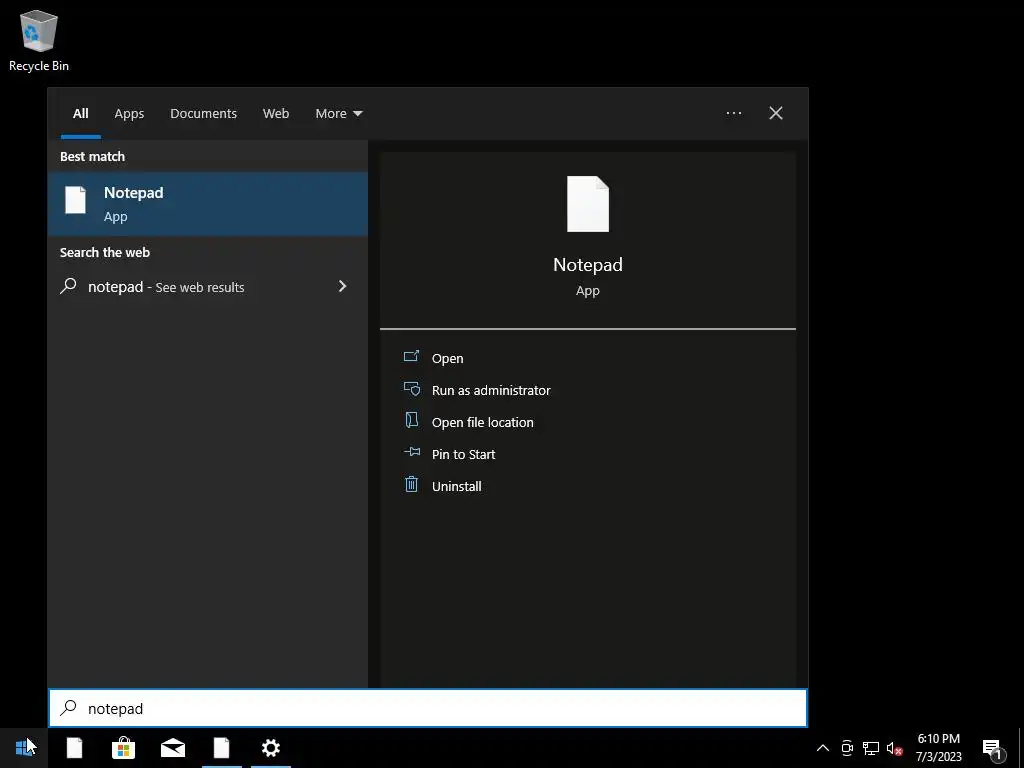Click the Open file location icon
Viewport: 1024px width, 768px height.
tap(411, 420)
